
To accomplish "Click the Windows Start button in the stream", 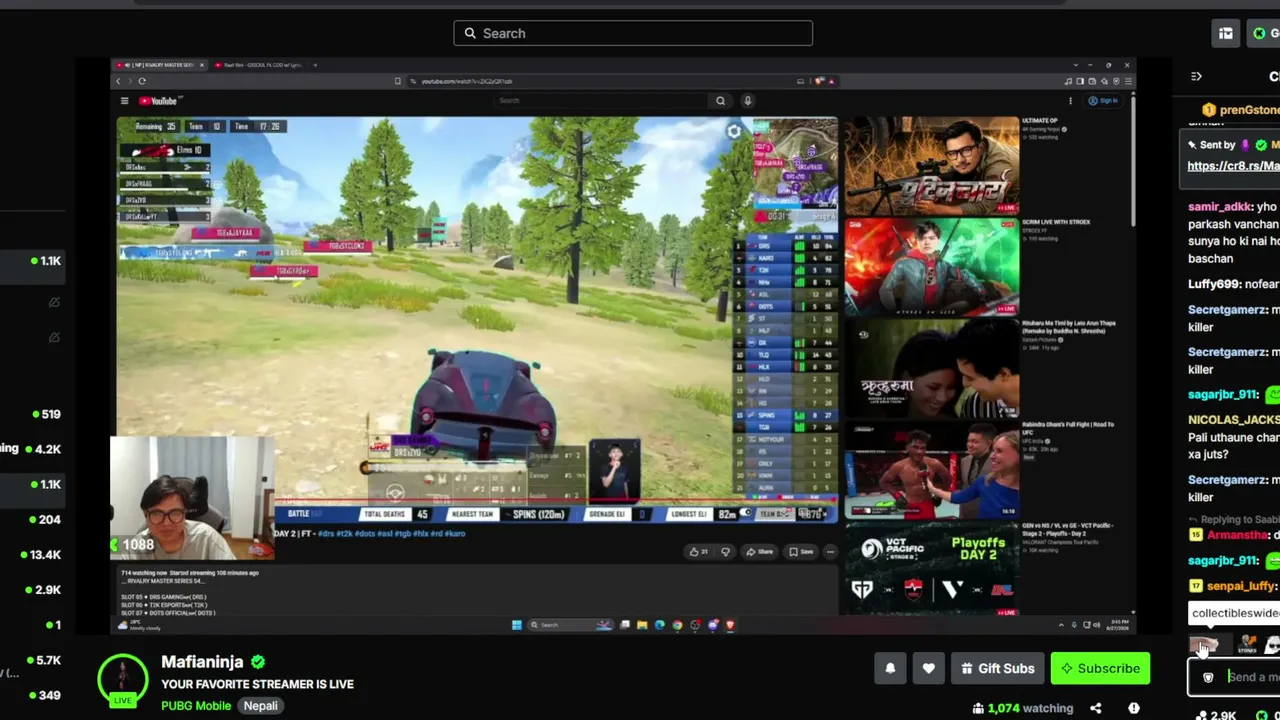I will click(516, 625).
